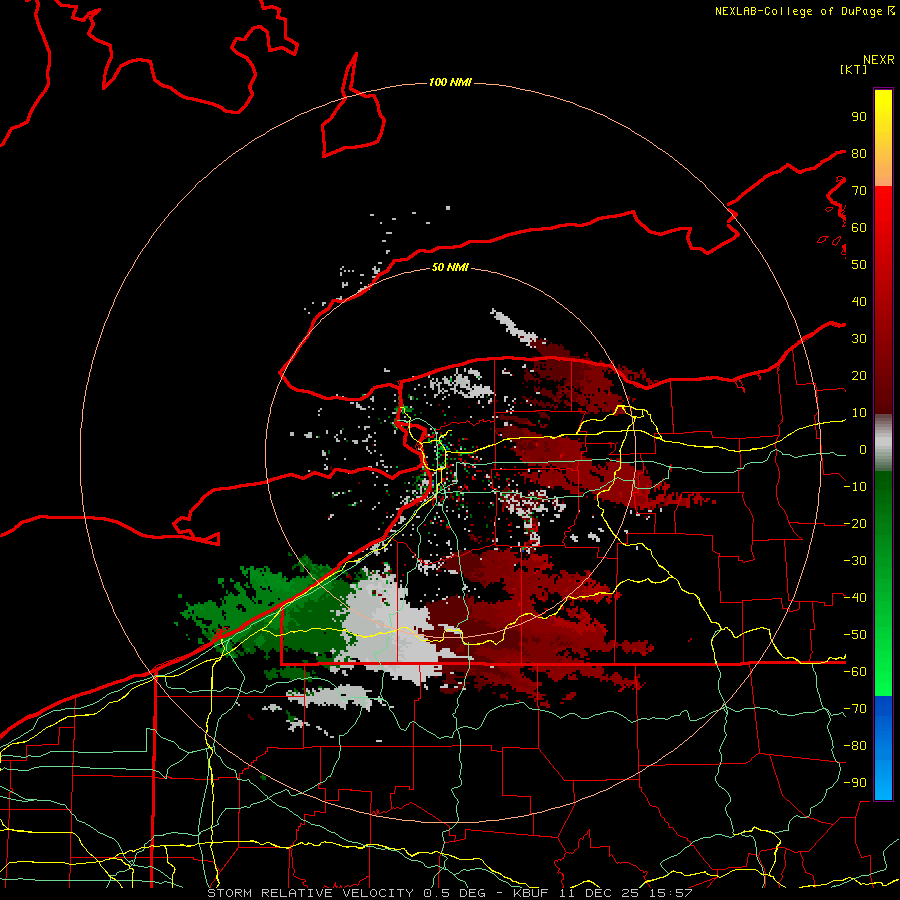This screenshot has height=900, width=900.
Task: Click the -30 value on the velocity scale
Action: pyautogui.click(x=855, y=561)
